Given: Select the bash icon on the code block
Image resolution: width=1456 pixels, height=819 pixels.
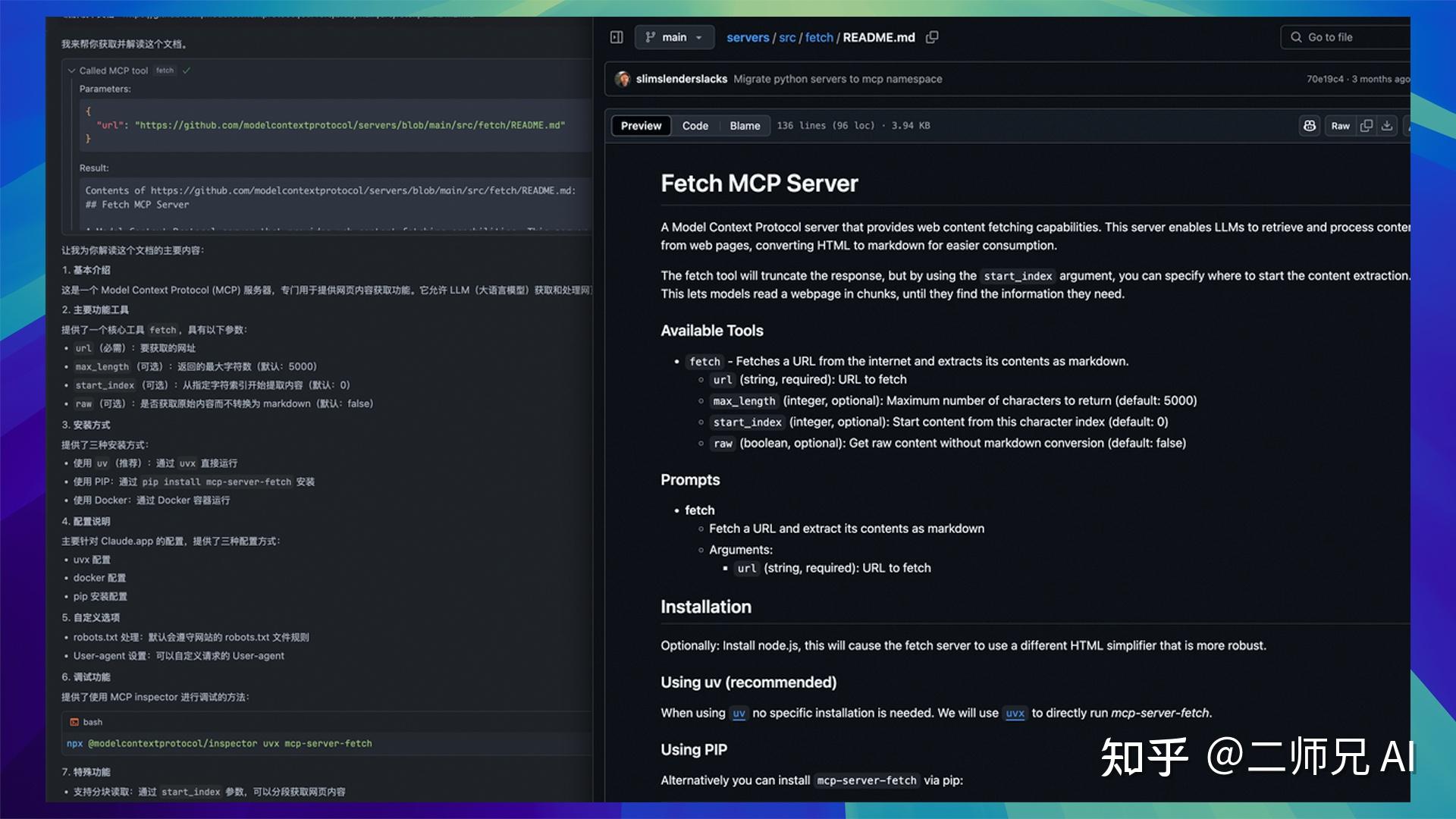Looking at the screenshot, I should point(73,722).
